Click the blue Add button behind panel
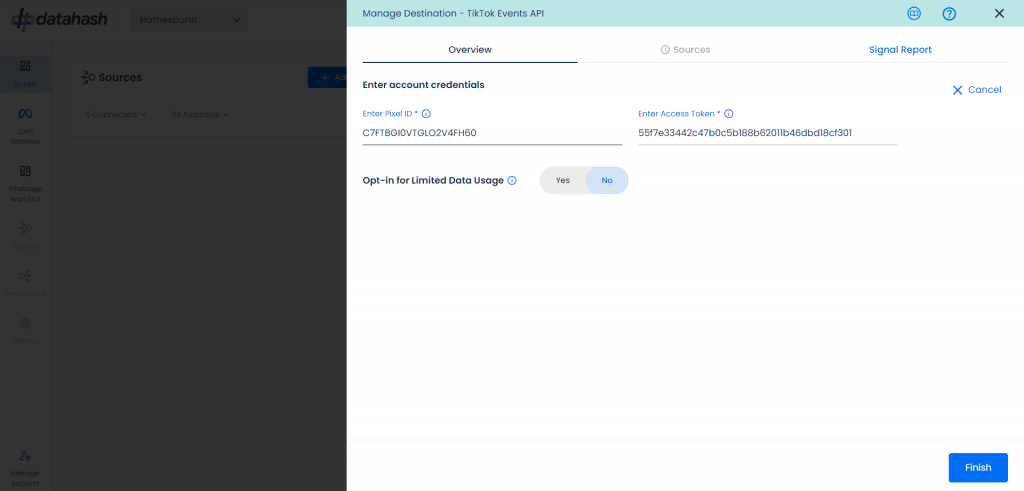 pos(327,77)
